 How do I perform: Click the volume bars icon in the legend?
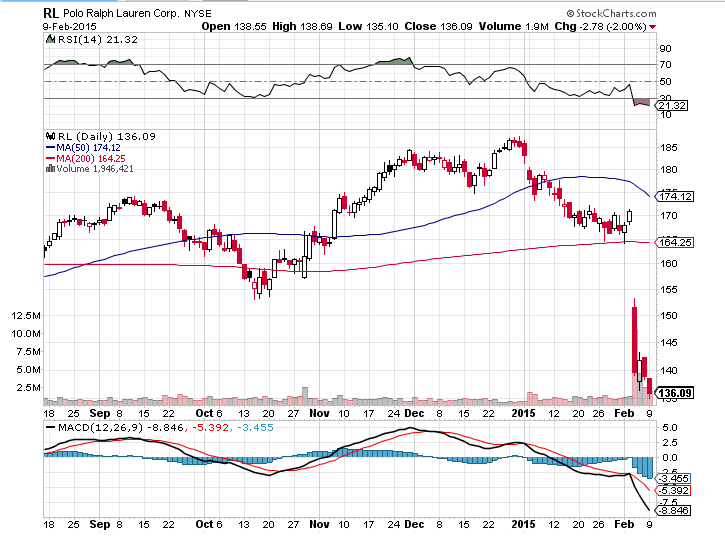50,169
